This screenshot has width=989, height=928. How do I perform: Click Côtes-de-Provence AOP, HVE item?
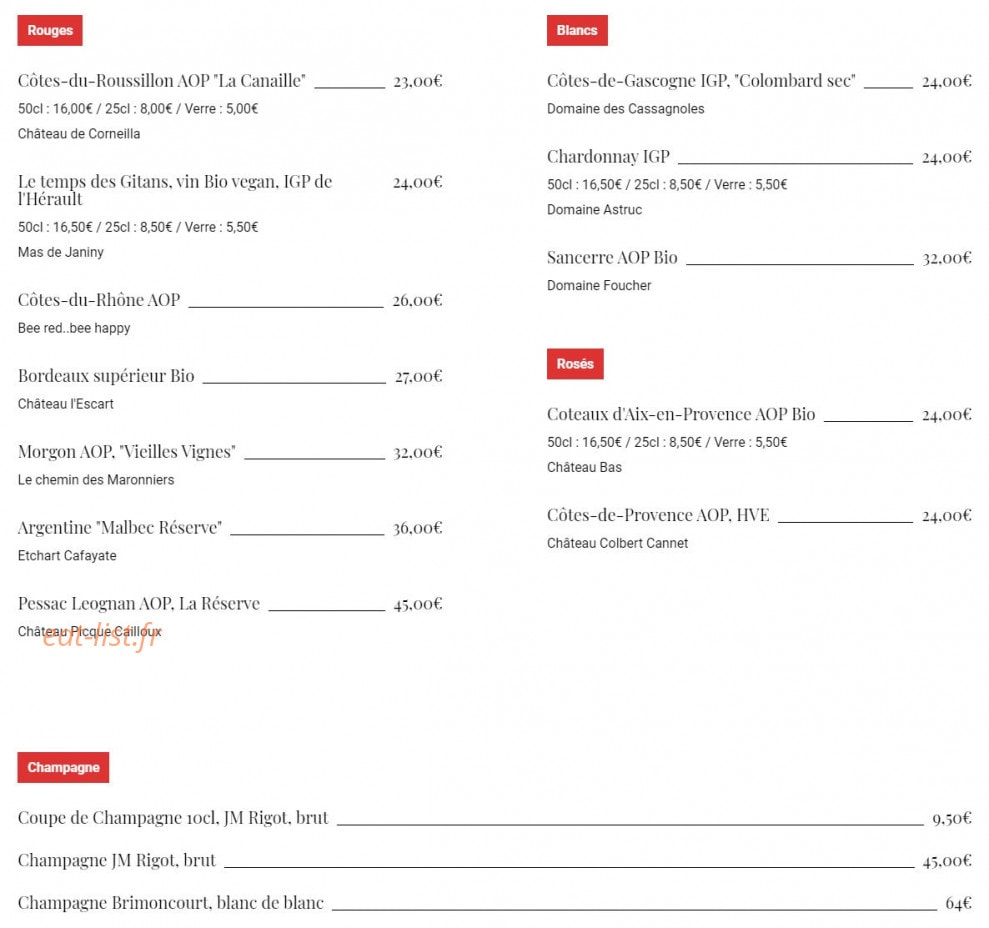click(658, 515)
